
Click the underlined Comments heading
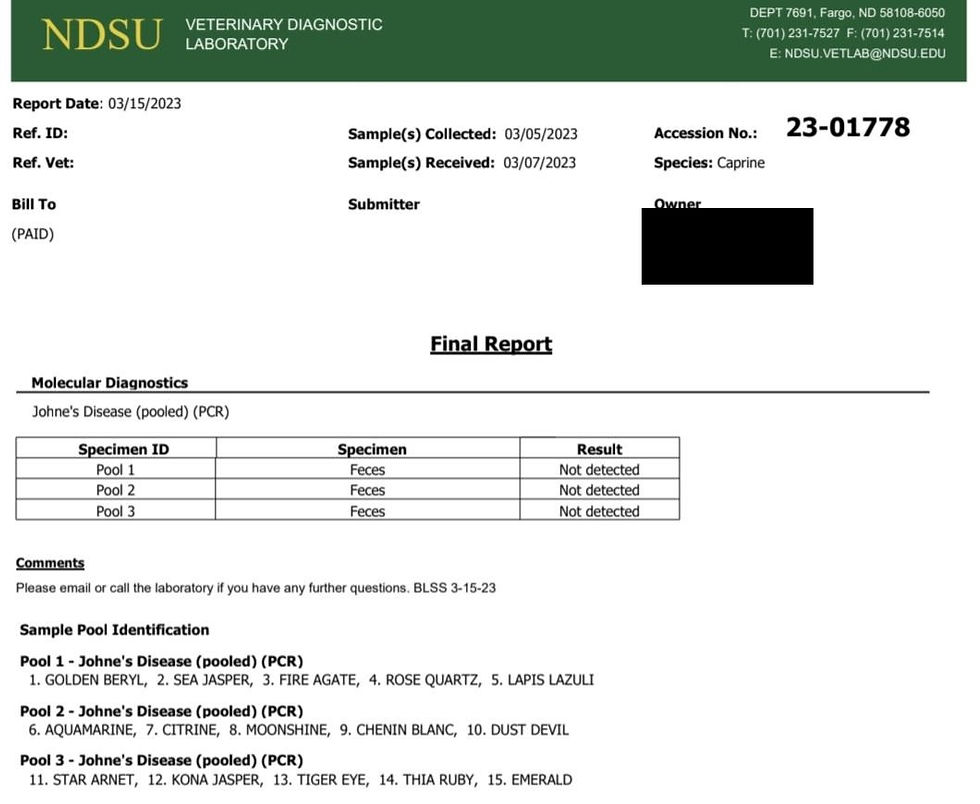point(50,563)
